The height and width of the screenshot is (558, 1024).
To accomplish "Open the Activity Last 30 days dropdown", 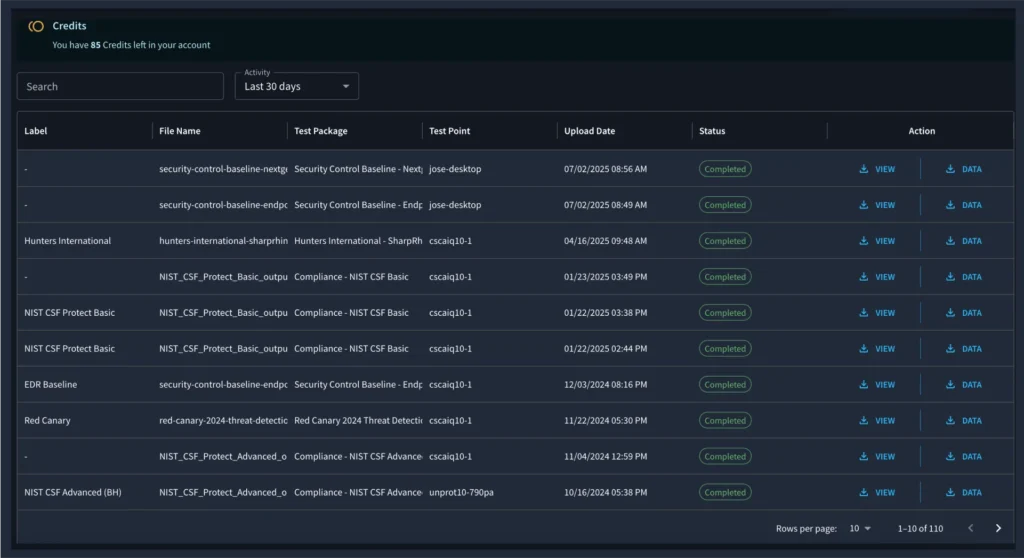I will point(296,87).
